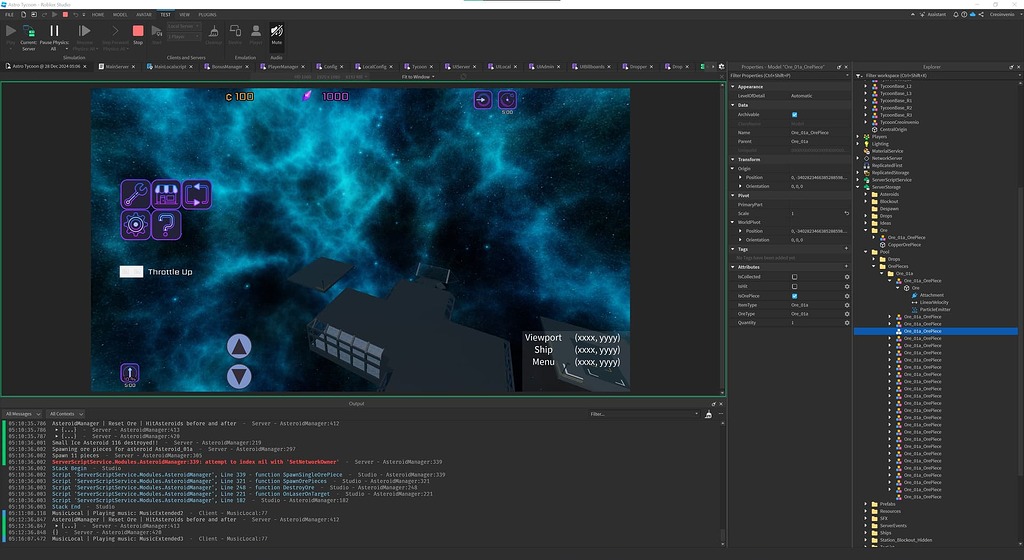Switch to the PlayerManager script tab
This screenshot has height=560, width=1024.
[281, 67]
